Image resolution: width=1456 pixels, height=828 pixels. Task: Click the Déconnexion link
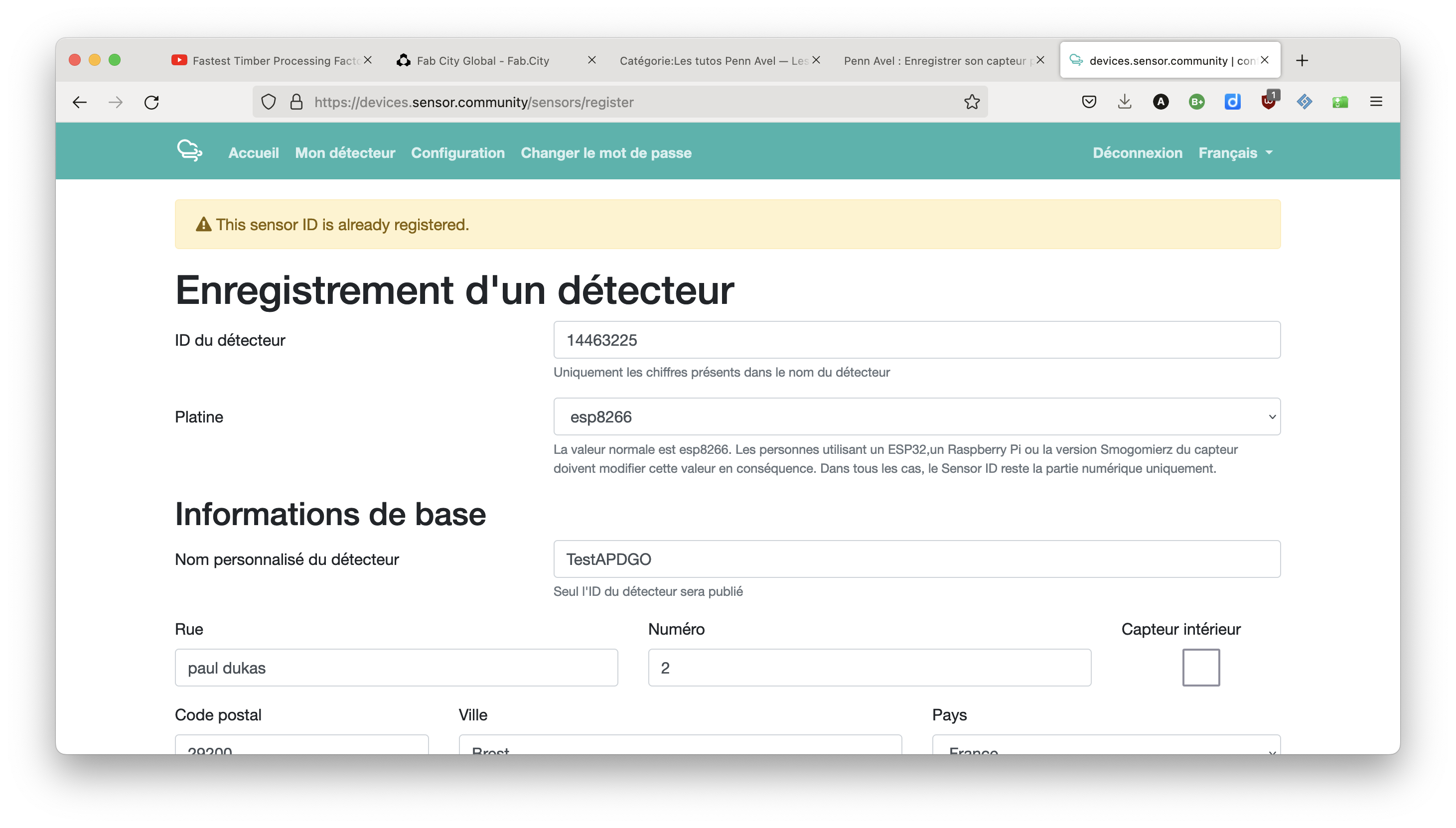(x=1137, y=153)
